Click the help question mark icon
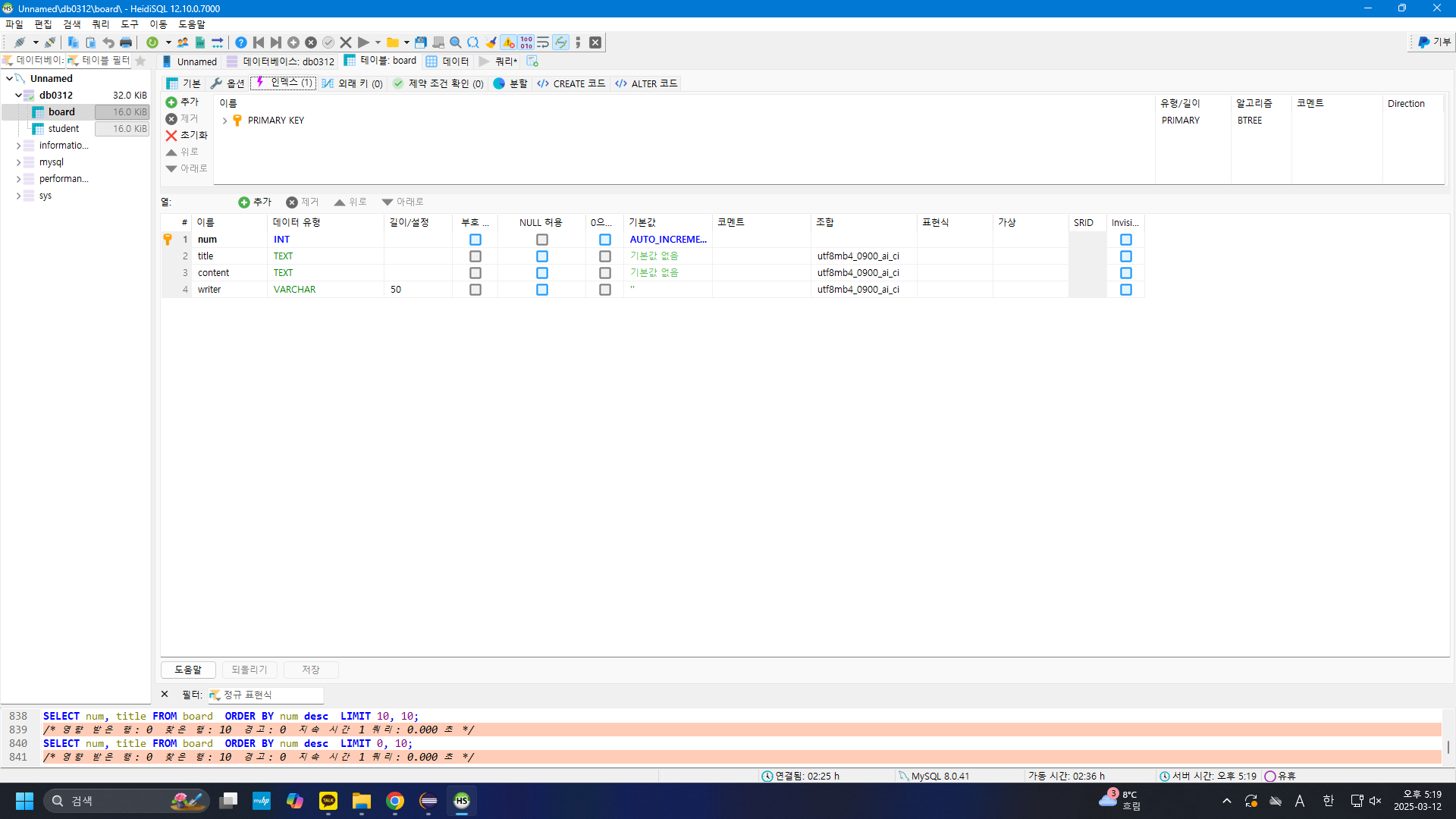The height and width of the screenshot is (819, 1456). click(x=240, y=42)
